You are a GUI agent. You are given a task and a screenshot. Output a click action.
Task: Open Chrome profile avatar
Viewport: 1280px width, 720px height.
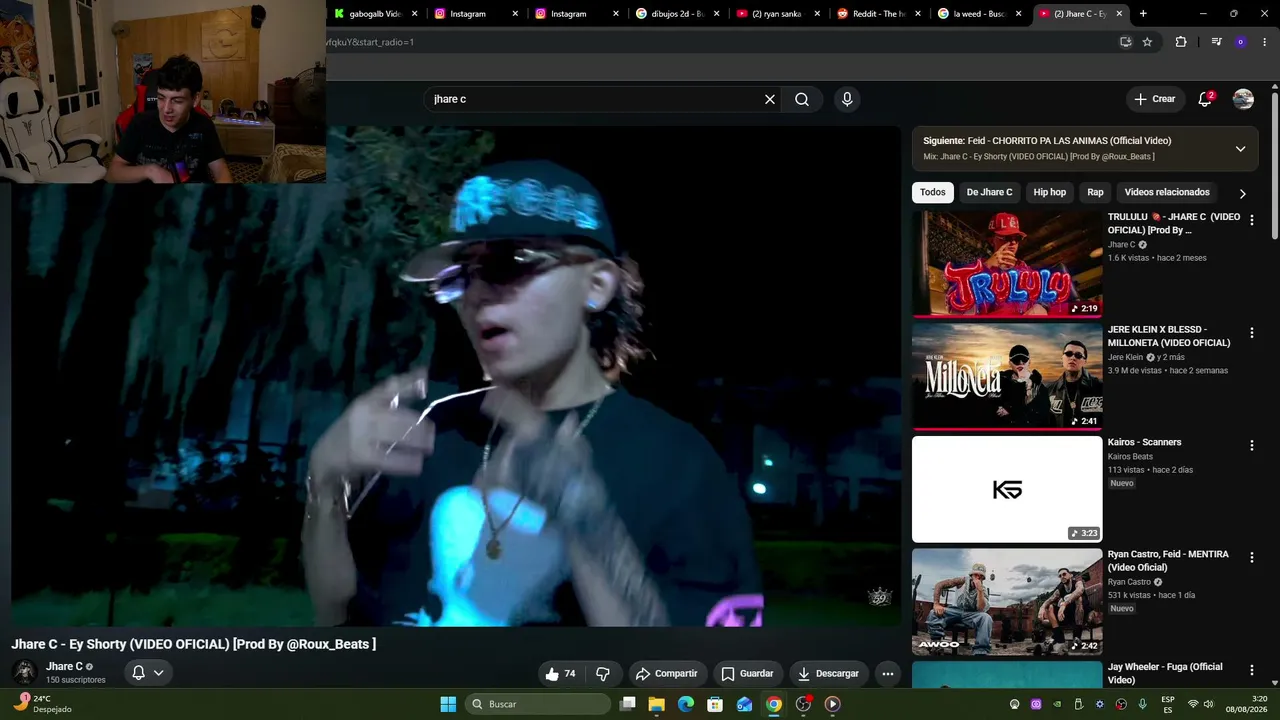pos(1240,42)
